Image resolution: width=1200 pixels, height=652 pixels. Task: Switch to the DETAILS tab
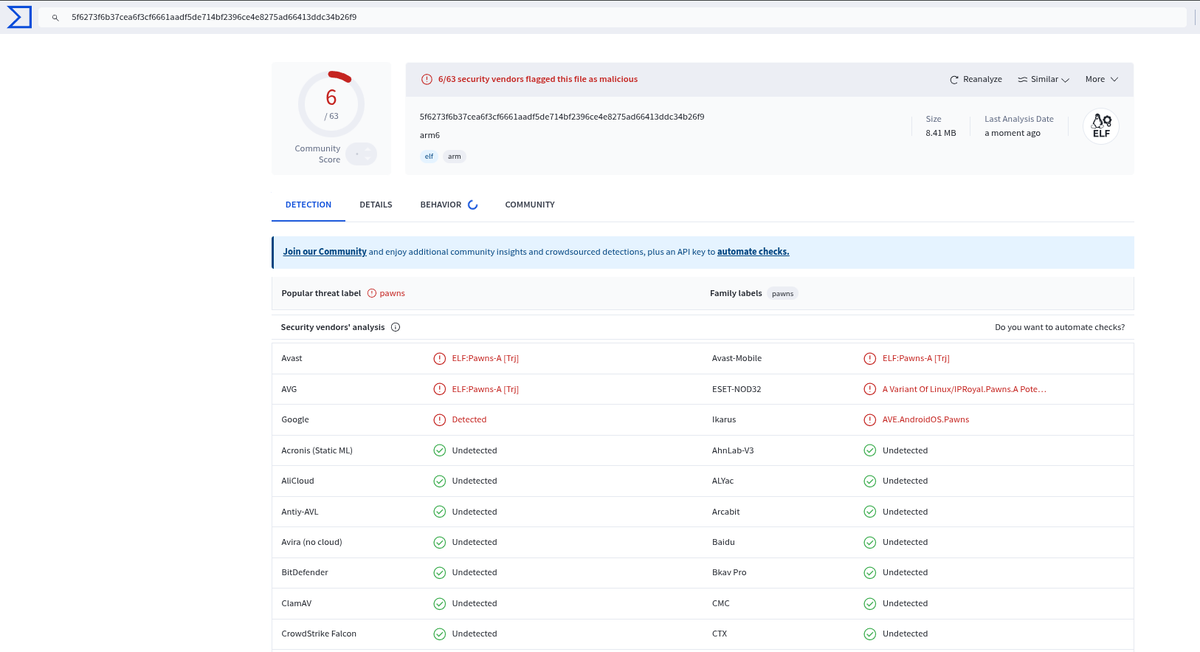point(376,204)
